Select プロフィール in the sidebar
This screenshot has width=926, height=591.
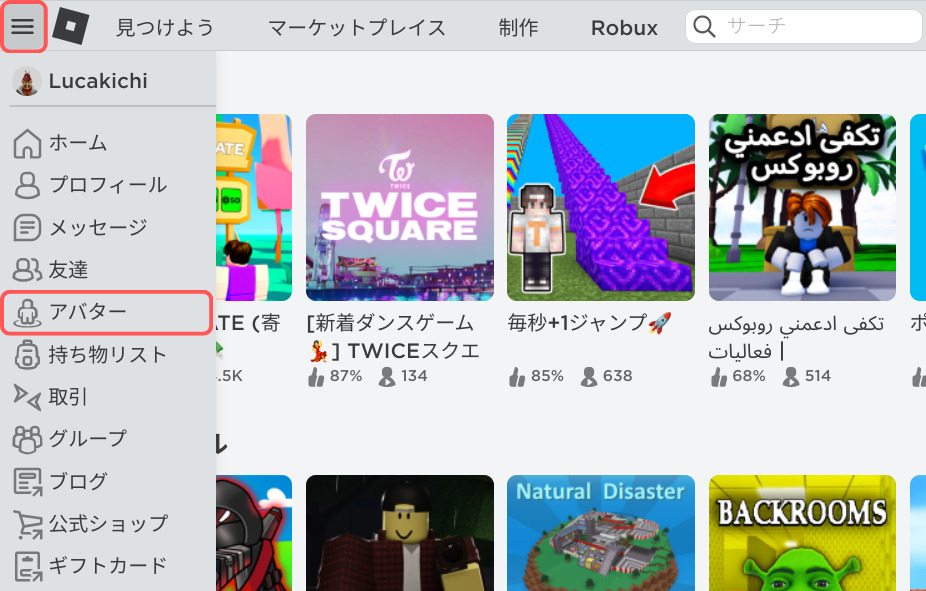108,185
